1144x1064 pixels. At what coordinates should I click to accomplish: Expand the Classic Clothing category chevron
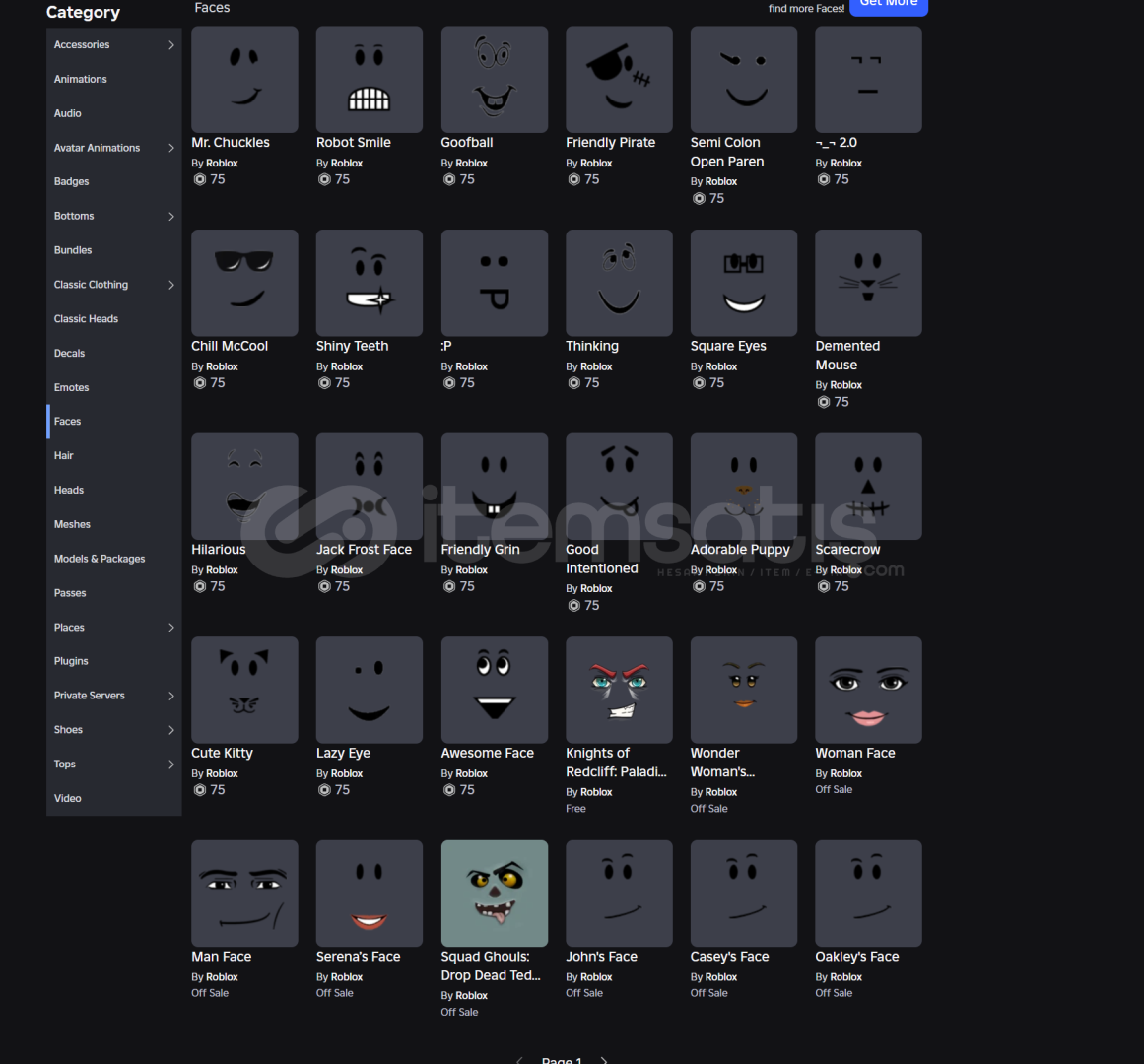(171, 285)
